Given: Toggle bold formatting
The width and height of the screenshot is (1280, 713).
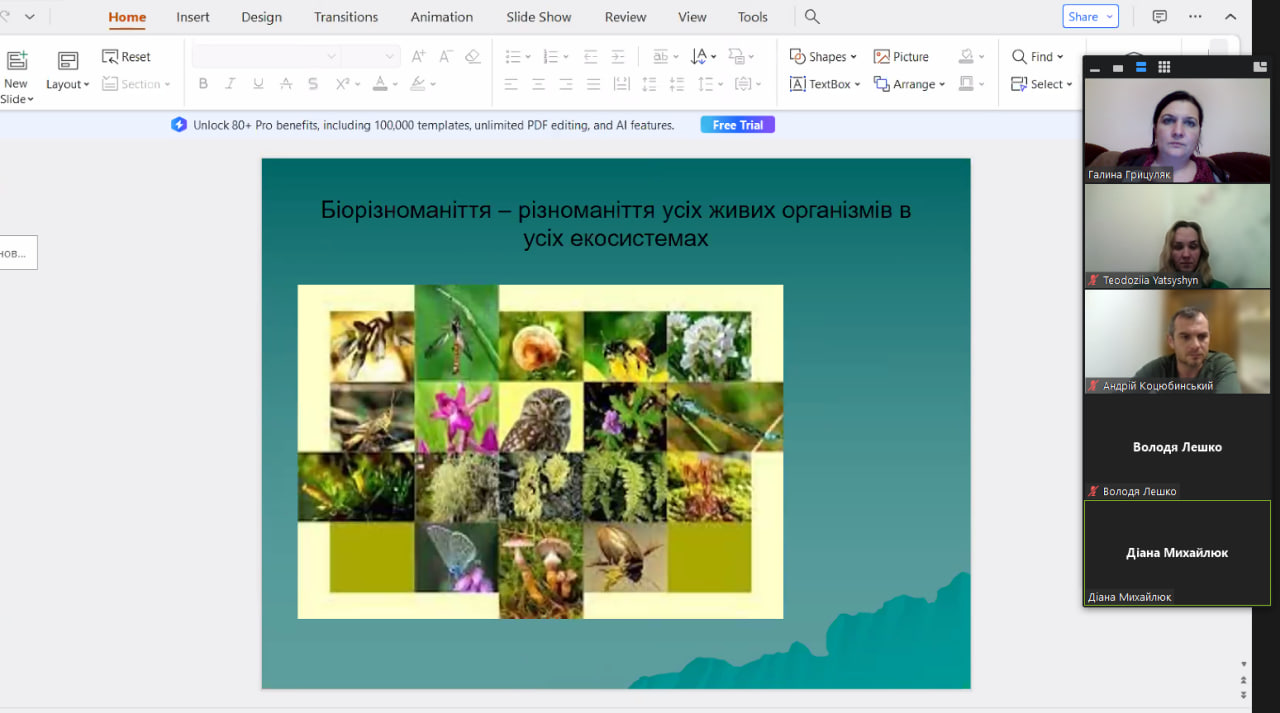Looking at the screenshot, I should 203,84.
